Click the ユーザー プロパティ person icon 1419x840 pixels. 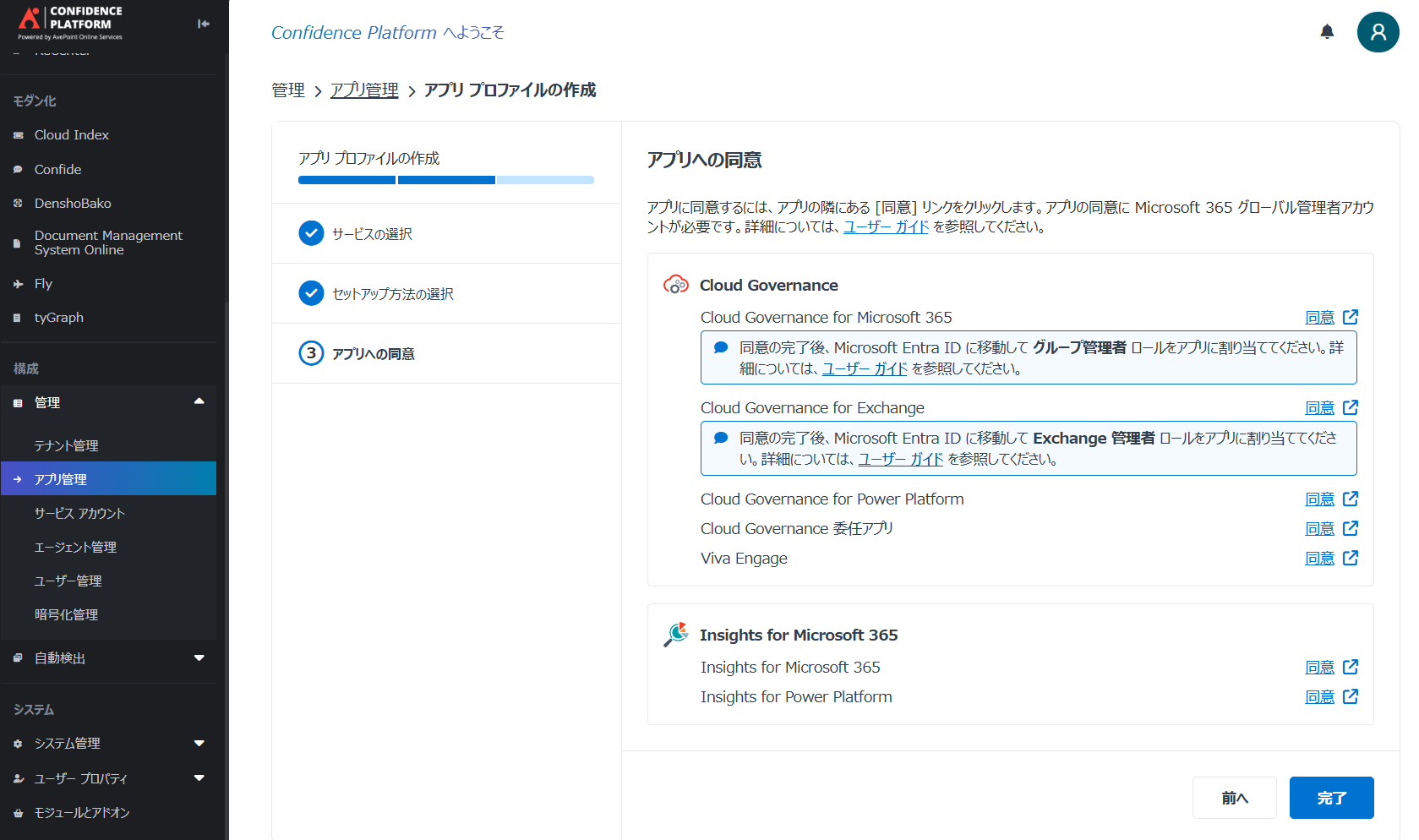point(19,778)
